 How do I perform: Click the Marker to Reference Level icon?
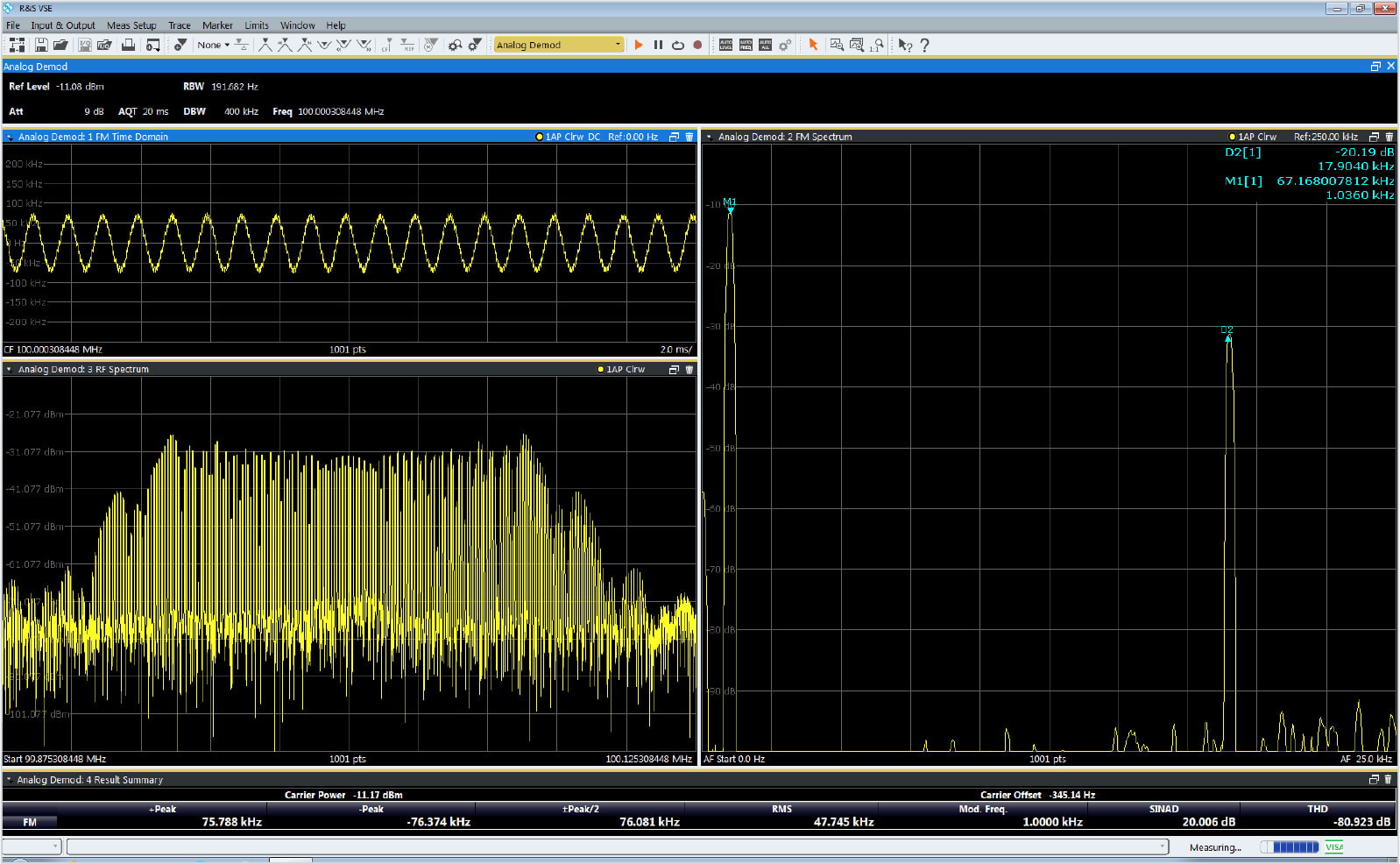tap(407, 45)
